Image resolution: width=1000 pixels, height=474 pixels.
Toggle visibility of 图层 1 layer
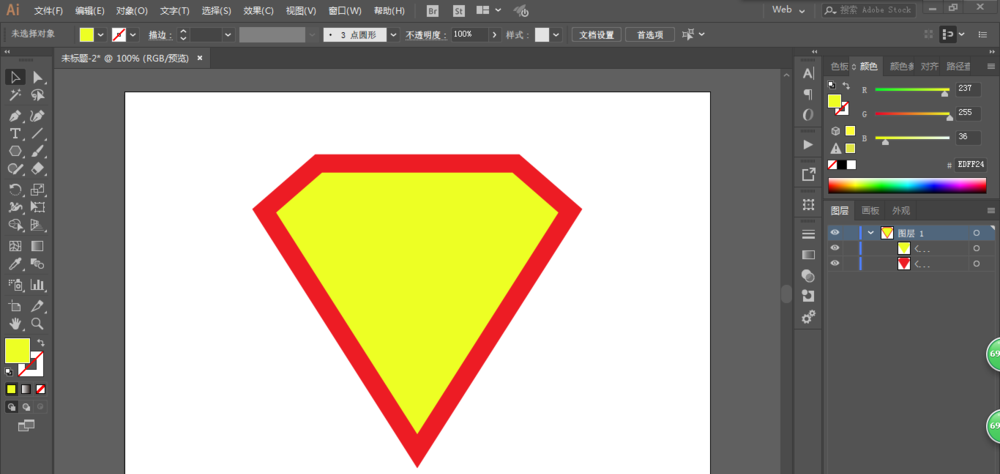(x=835, y=233)
